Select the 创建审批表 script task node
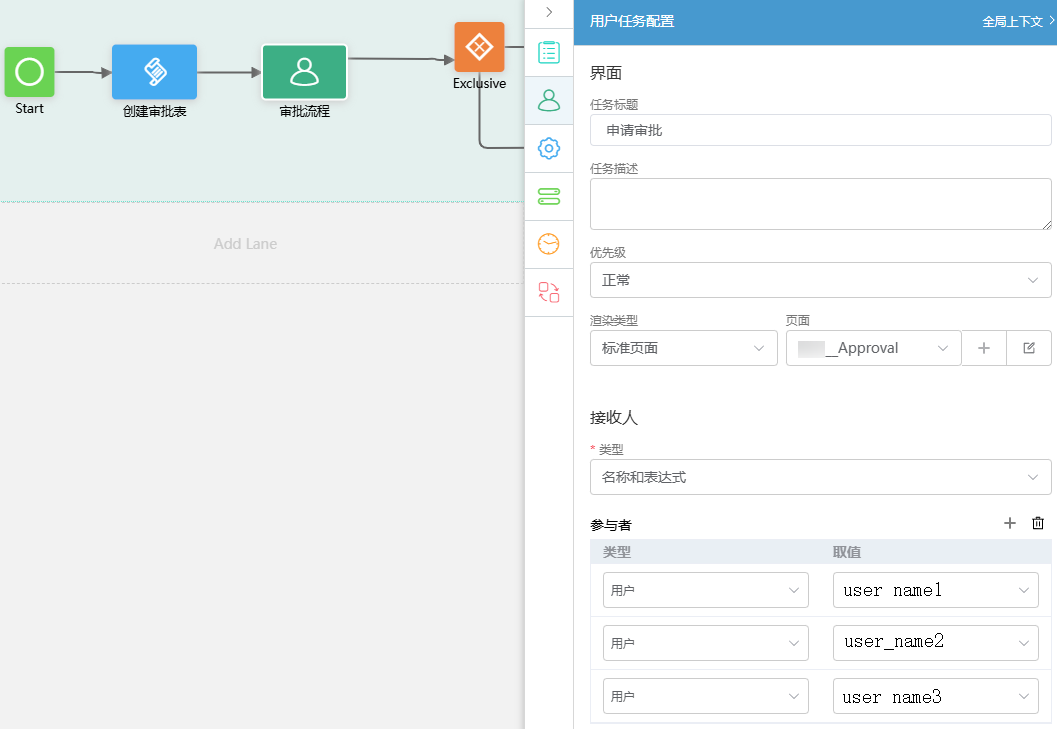 [154, 72]
